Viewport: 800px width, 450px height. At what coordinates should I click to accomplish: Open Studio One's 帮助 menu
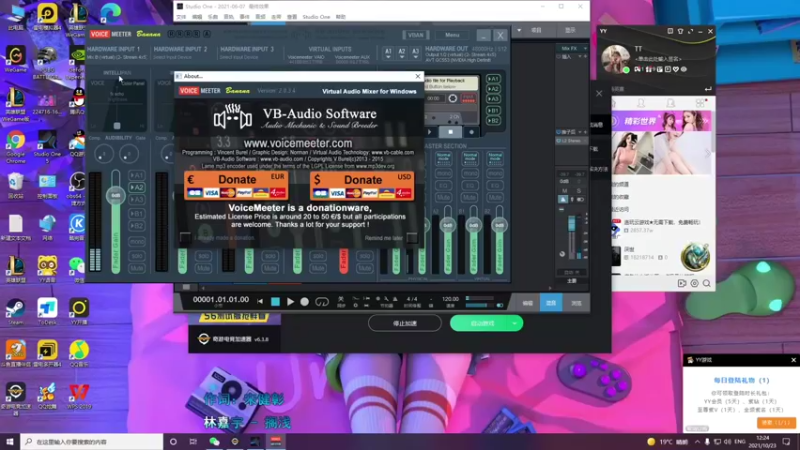[341, 17]
